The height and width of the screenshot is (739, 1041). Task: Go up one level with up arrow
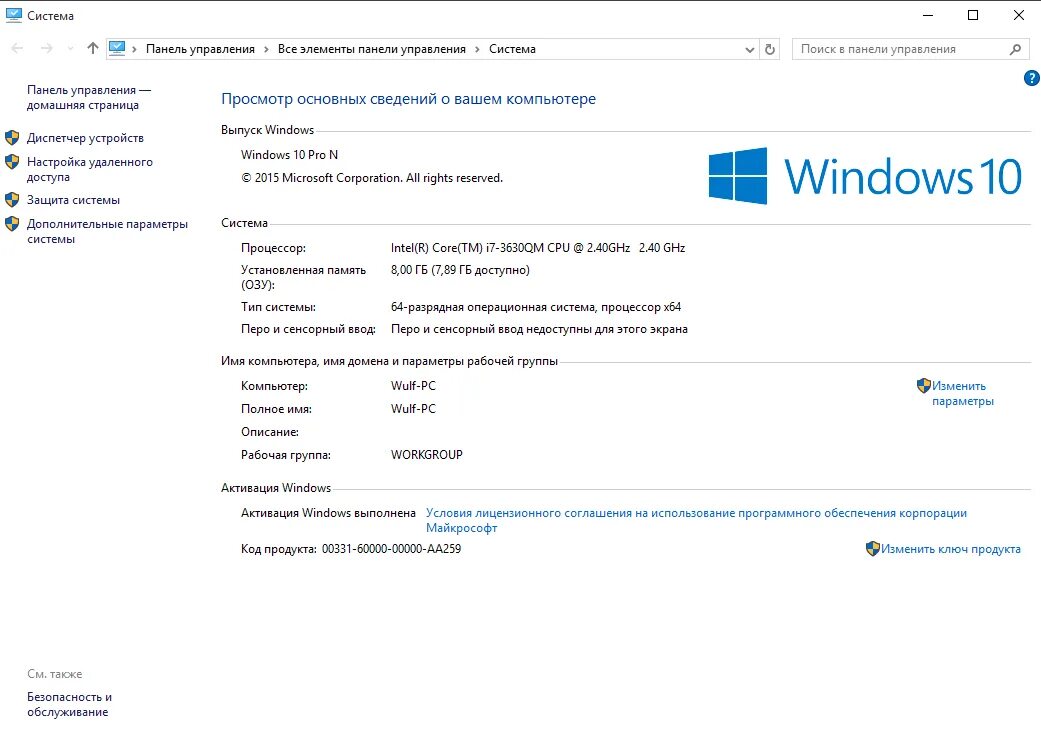93,48
